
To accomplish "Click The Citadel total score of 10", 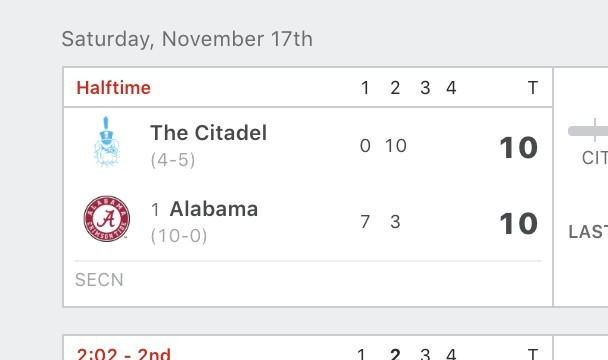I will [518, 147].
